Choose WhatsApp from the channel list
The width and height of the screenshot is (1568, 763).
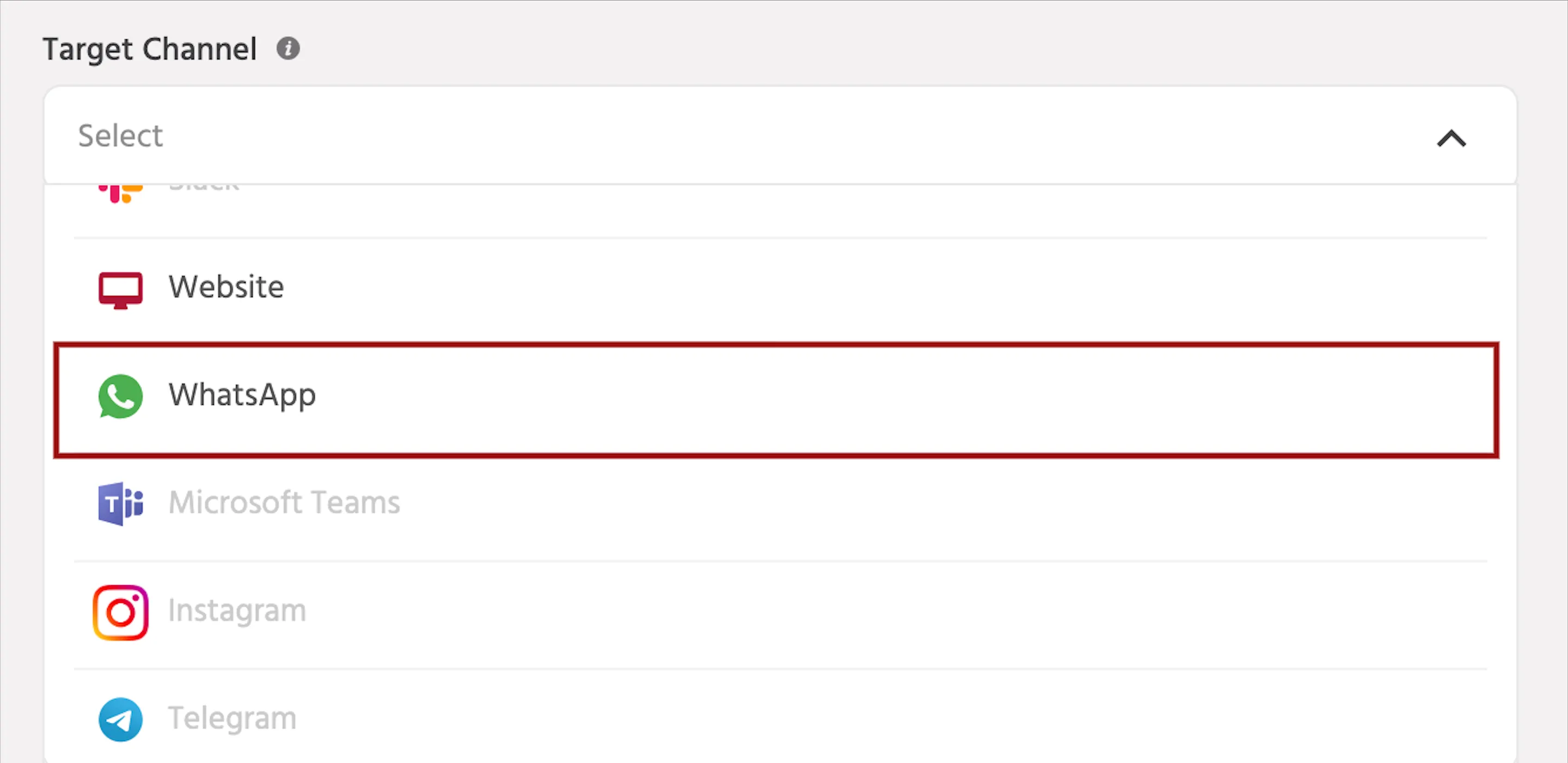click(776, 400)
